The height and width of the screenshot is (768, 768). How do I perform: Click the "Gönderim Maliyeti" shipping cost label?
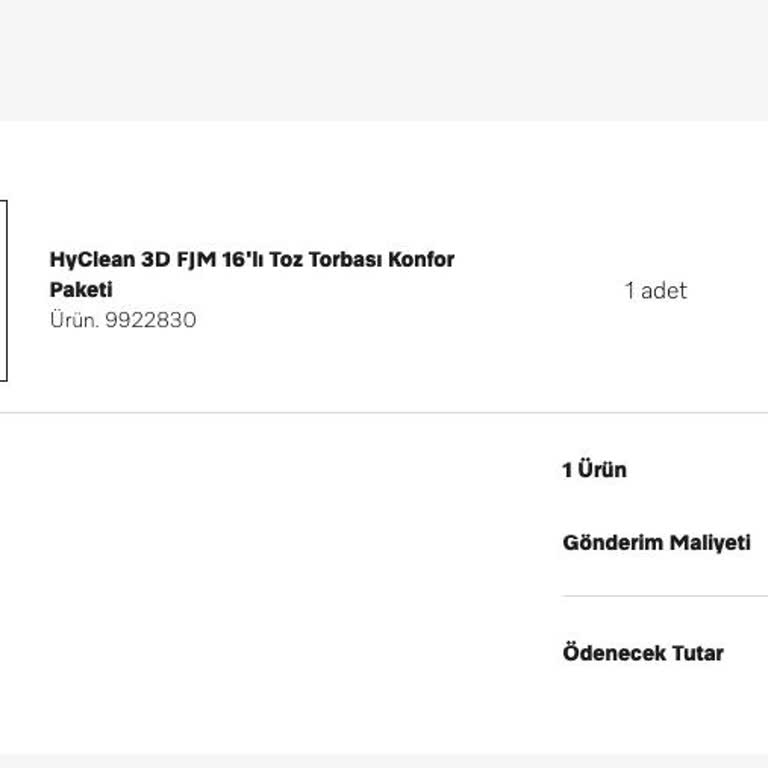click(656, 543)
